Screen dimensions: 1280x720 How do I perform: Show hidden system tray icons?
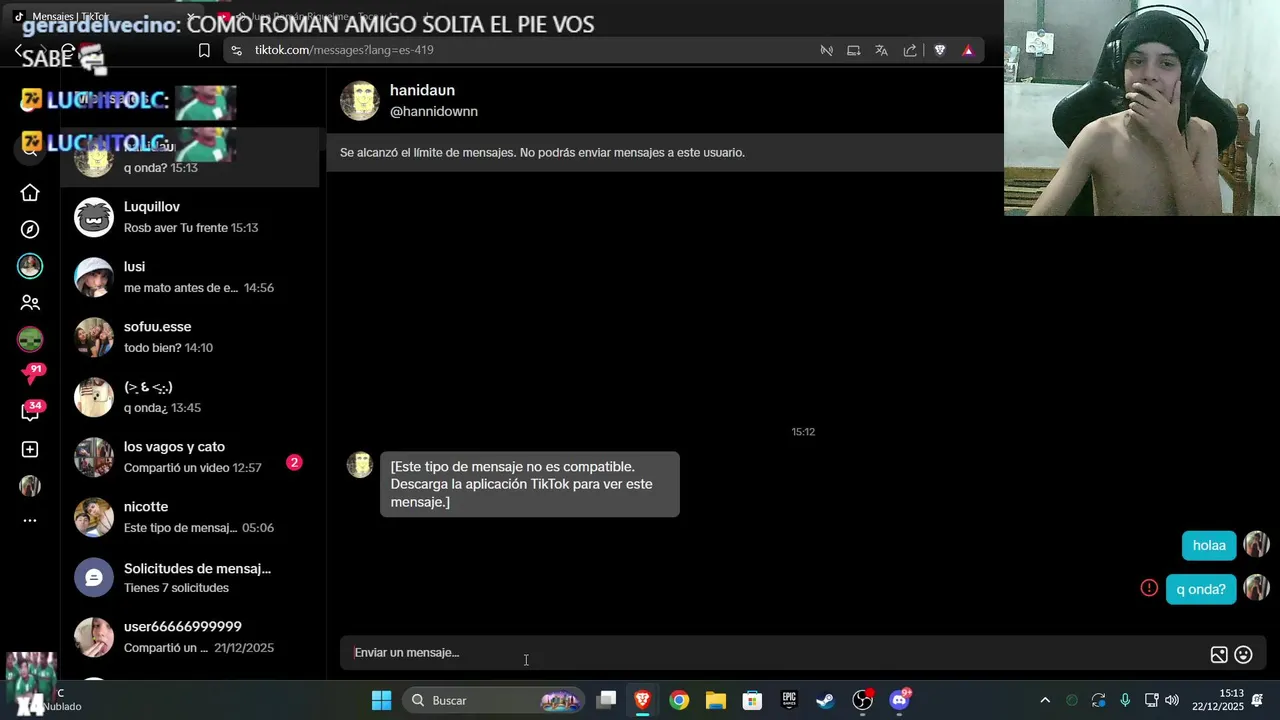pos(1045,700)
